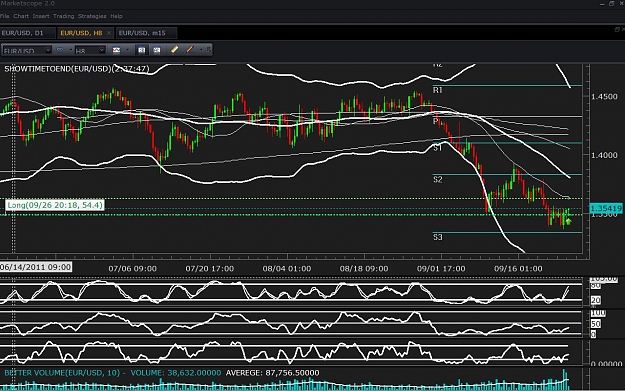Image resolution: width=625 pixels, height=391 pixels.
Task: Click the green buy arrow marker on chart
Action: tap(568, 221)
